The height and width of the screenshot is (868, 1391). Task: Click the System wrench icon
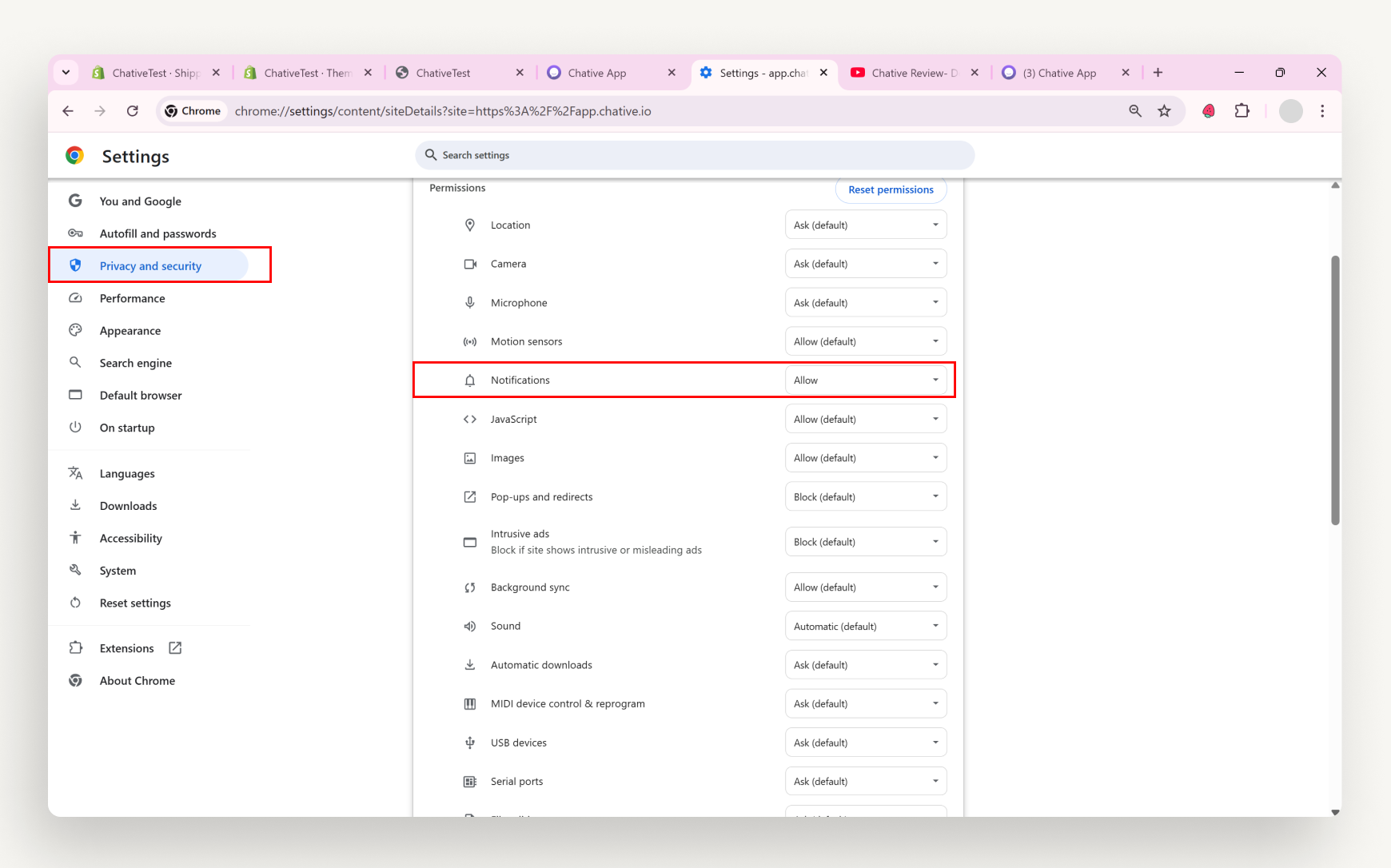(75, 570)
